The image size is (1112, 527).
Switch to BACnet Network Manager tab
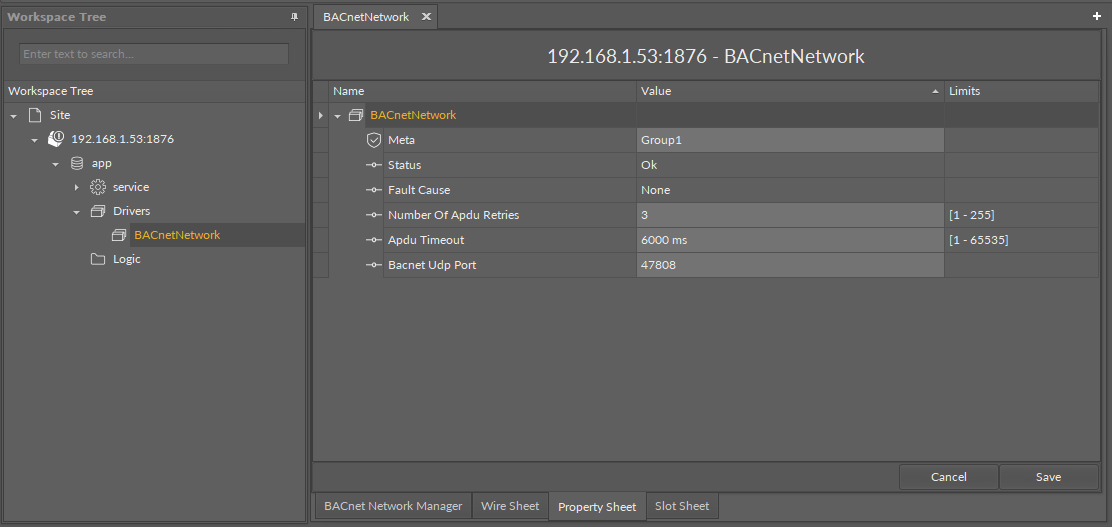393,506
